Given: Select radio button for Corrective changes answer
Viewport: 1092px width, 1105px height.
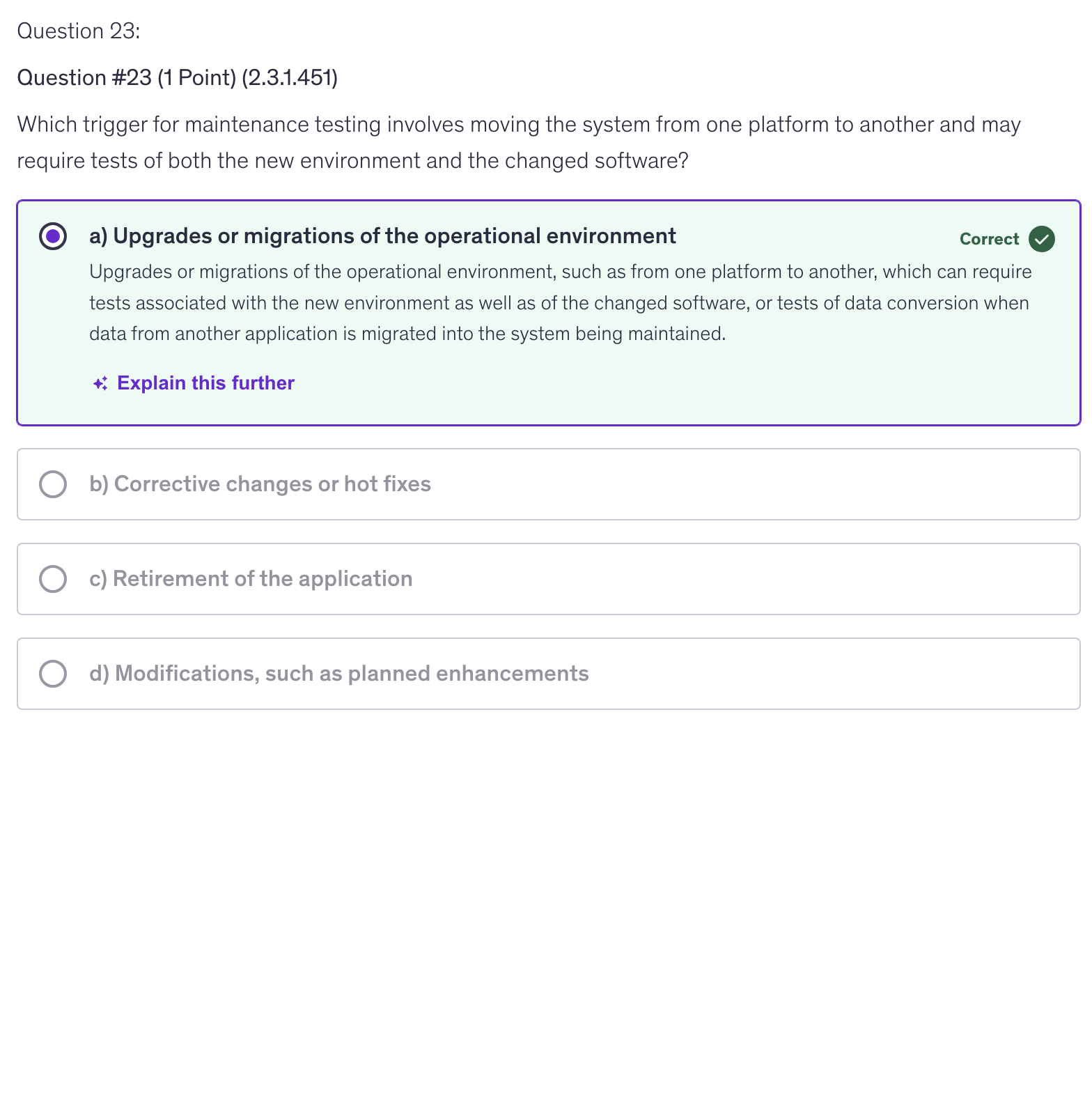Looking at the screenshot, I should click(53, 484).
